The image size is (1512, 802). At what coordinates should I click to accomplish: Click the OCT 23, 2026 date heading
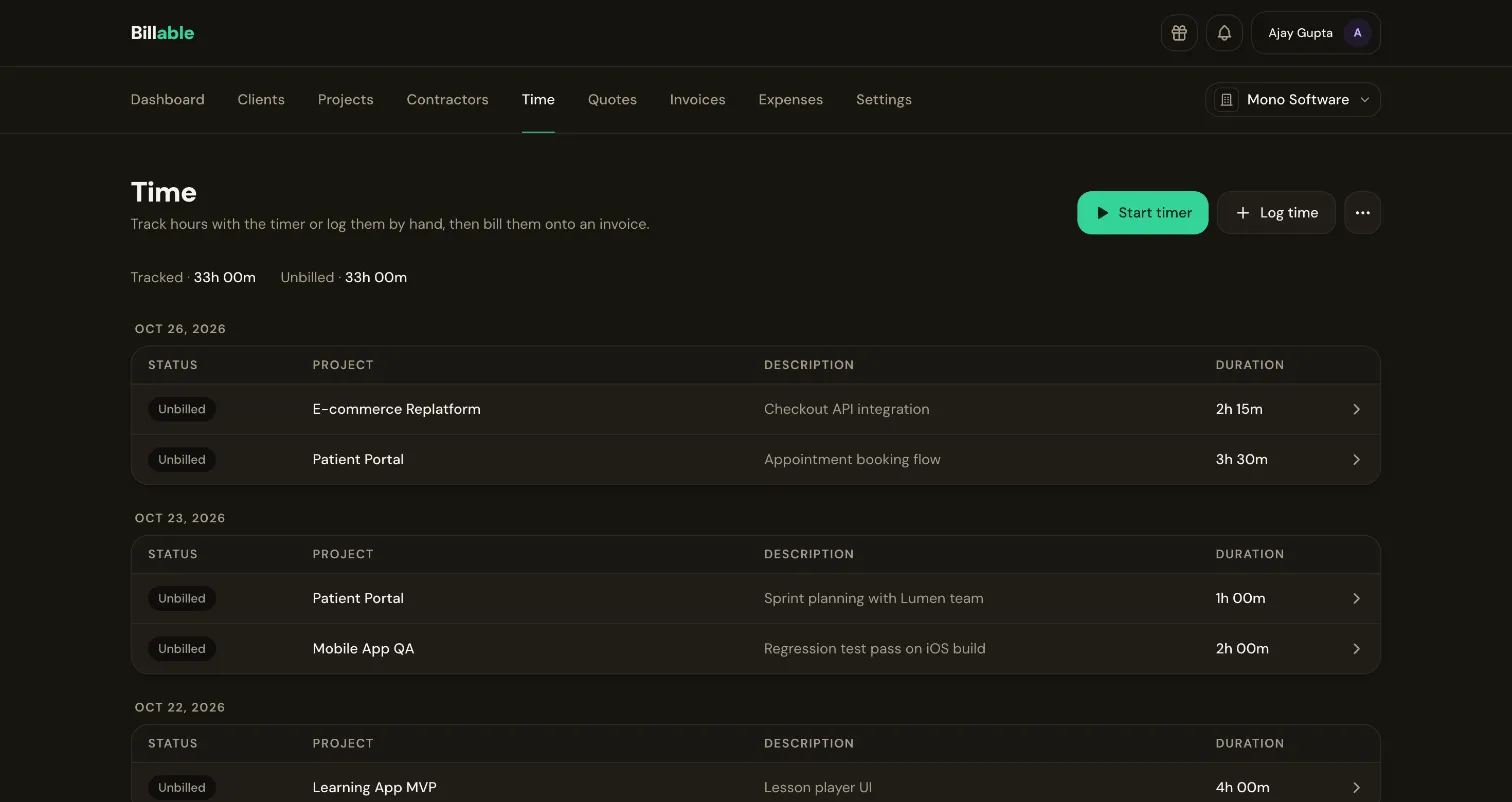coord(180,518)
